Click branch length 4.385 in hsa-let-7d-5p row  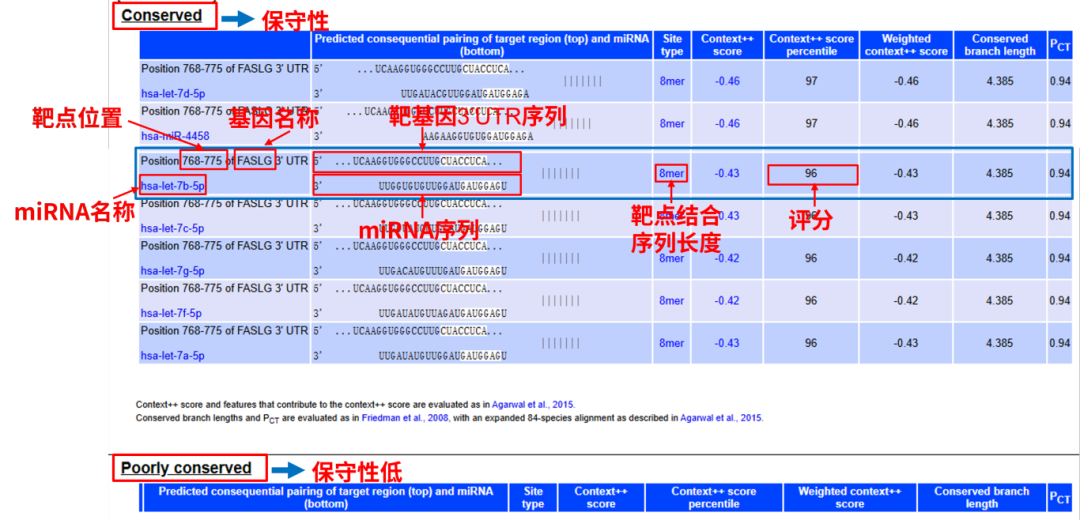pyautogui.click(x=999, y=81)
